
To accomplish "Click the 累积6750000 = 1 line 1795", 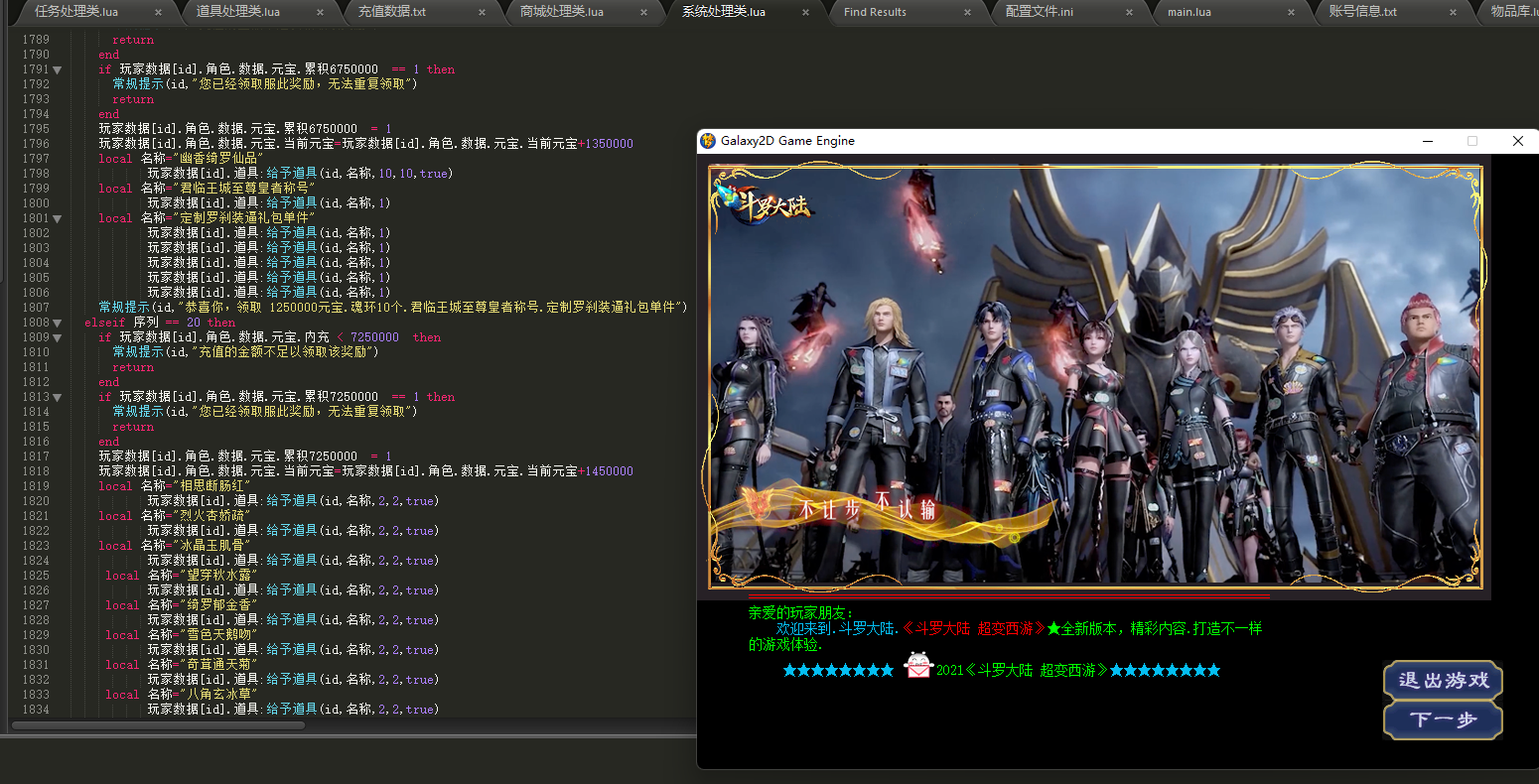I will pyautogui.click(x=245, y=129).
